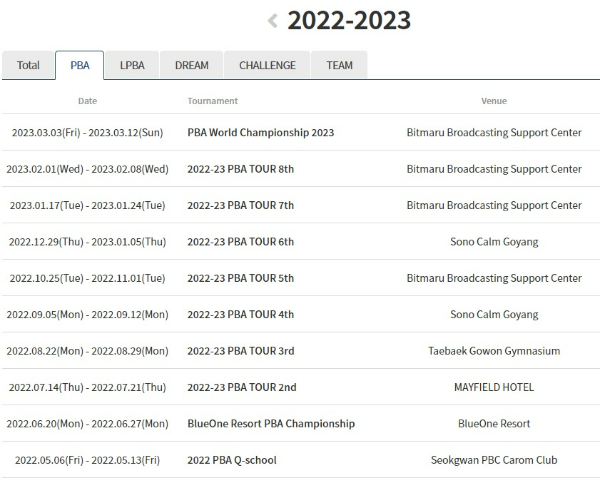Viewport: 600px width, 482px height.
Task: Click the BlueOne Resort venue cell
Action: [494, 423]
